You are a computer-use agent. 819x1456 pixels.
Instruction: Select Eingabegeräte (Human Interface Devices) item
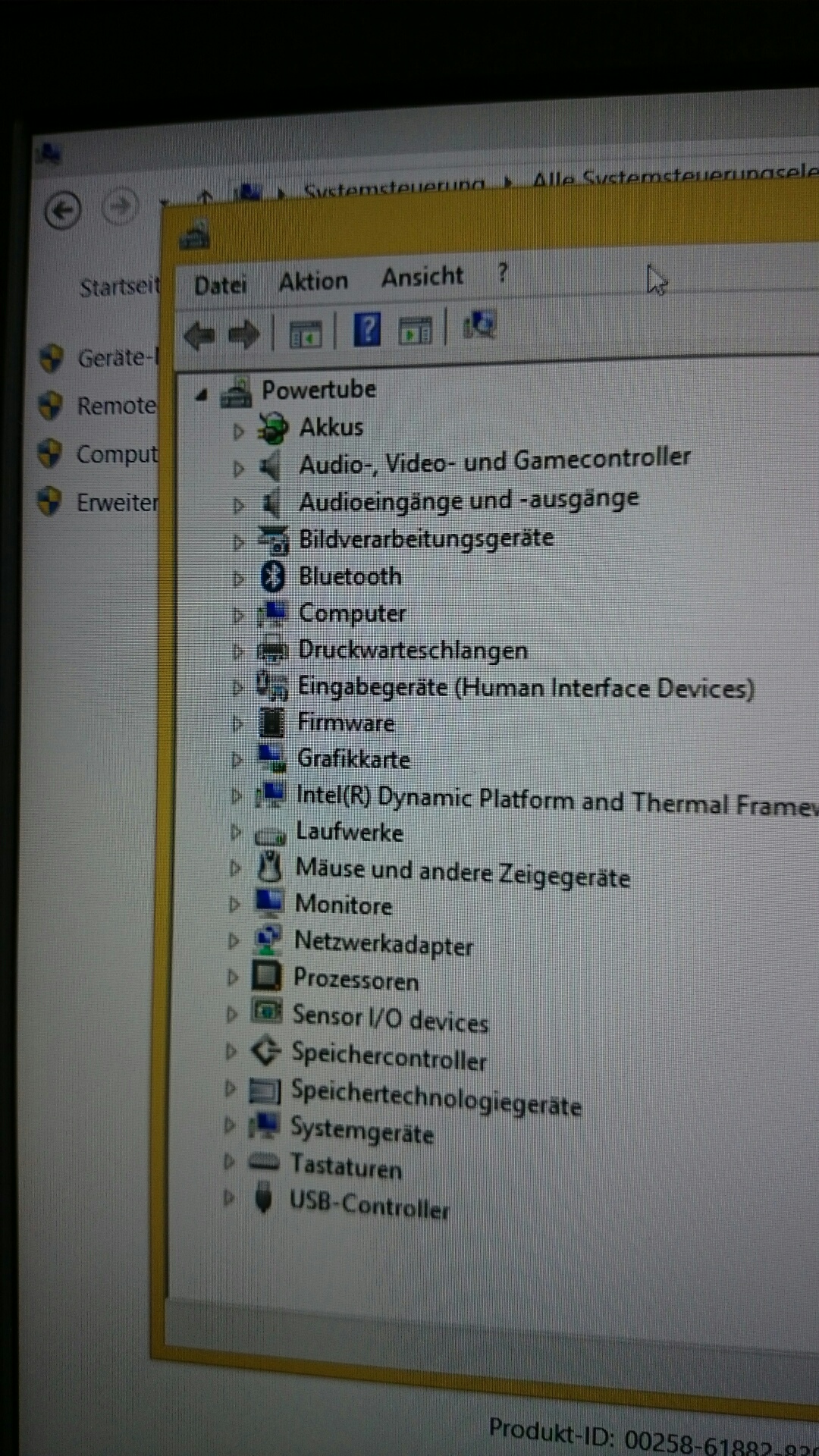tap(526, 688)
